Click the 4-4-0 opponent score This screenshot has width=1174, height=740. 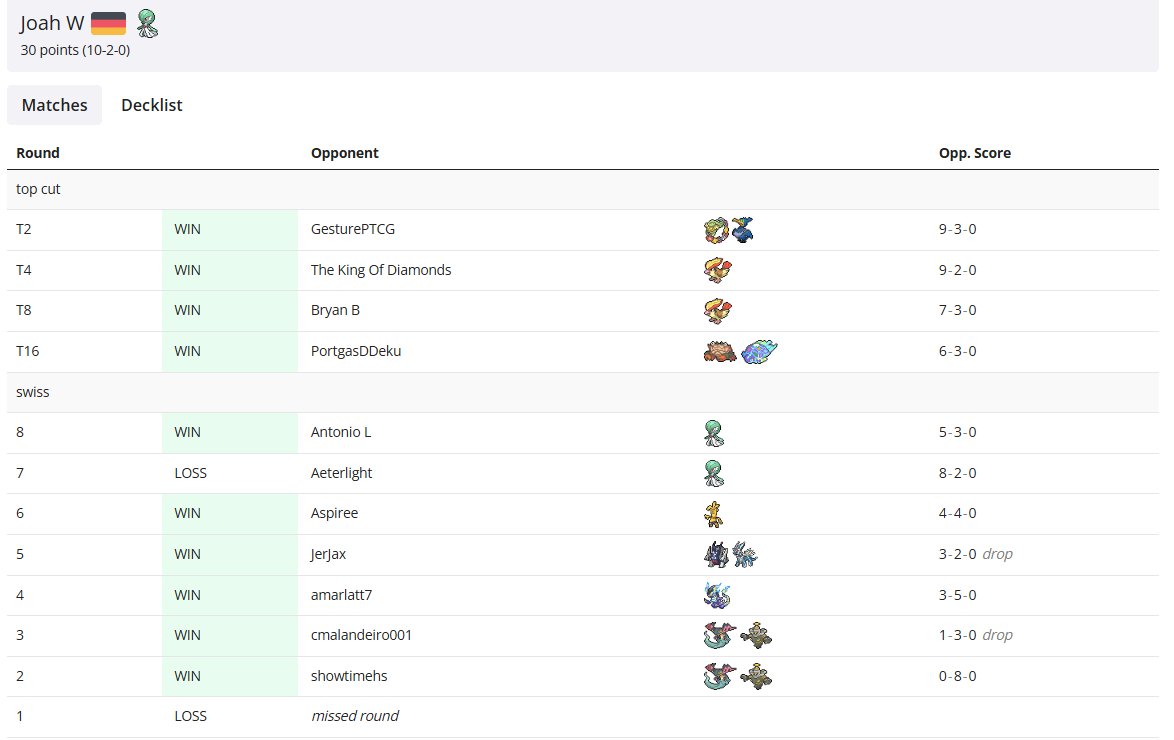click(x=958, y=513)
